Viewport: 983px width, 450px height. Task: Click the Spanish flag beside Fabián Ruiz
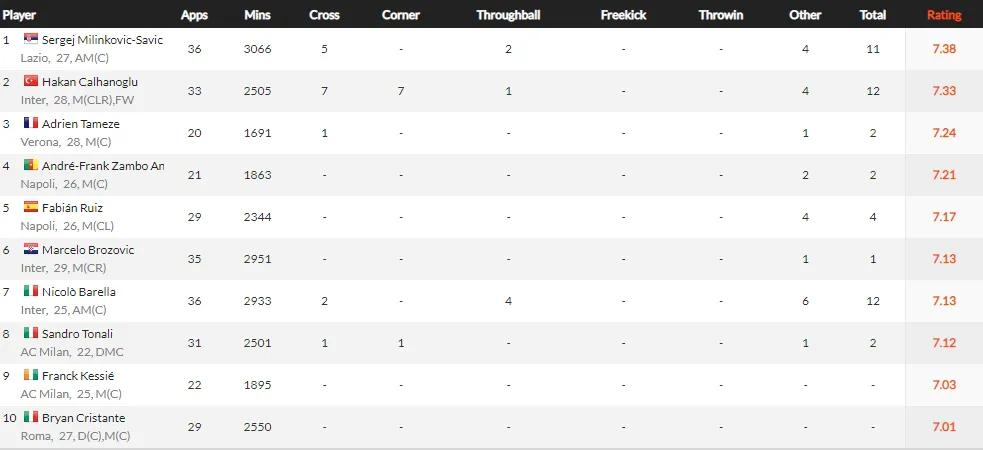pos(30,207)
